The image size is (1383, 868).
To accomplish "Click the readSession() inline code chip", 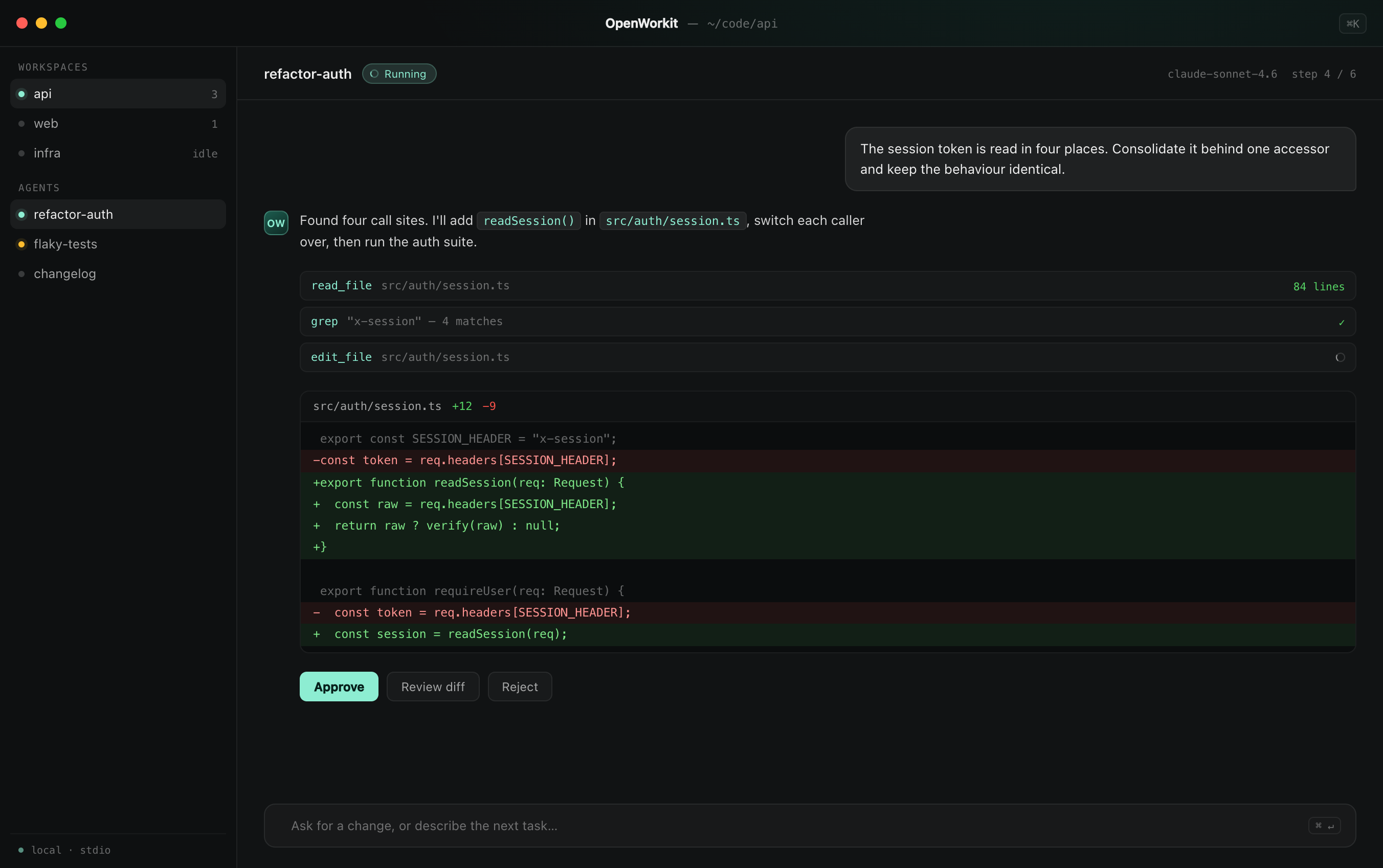I will (528, 221).
